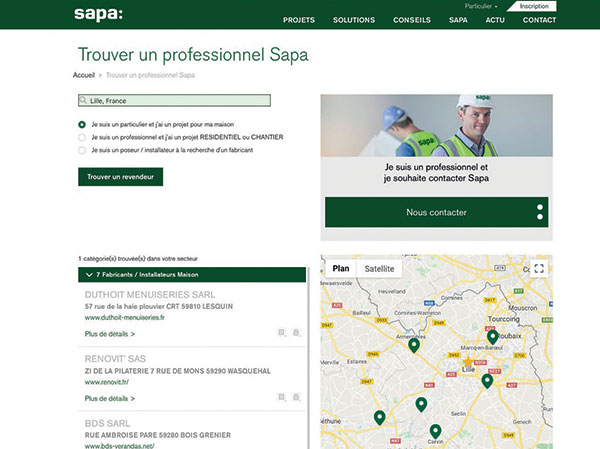
Task: Open the CONSEILS menu
Action: [x=412, y=20]
